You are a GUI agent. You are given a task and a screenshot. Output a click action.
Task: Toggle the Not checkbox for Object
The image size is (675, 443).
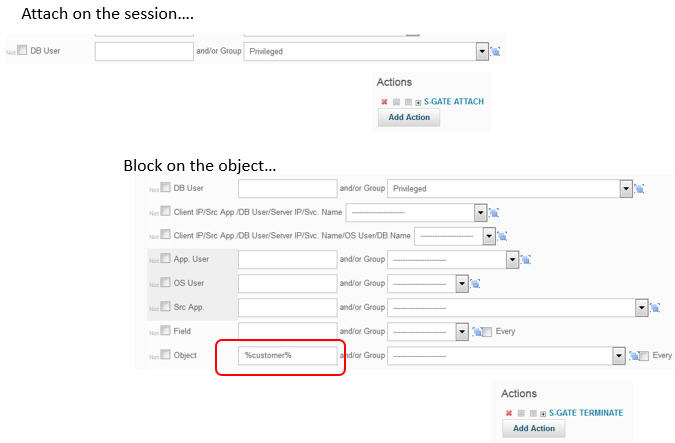165,355
